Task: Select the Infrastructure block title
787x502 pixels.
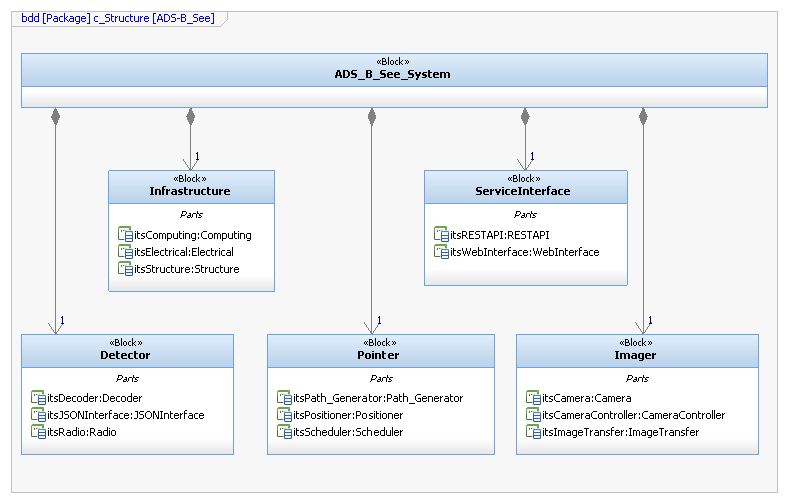Action: 190,191
